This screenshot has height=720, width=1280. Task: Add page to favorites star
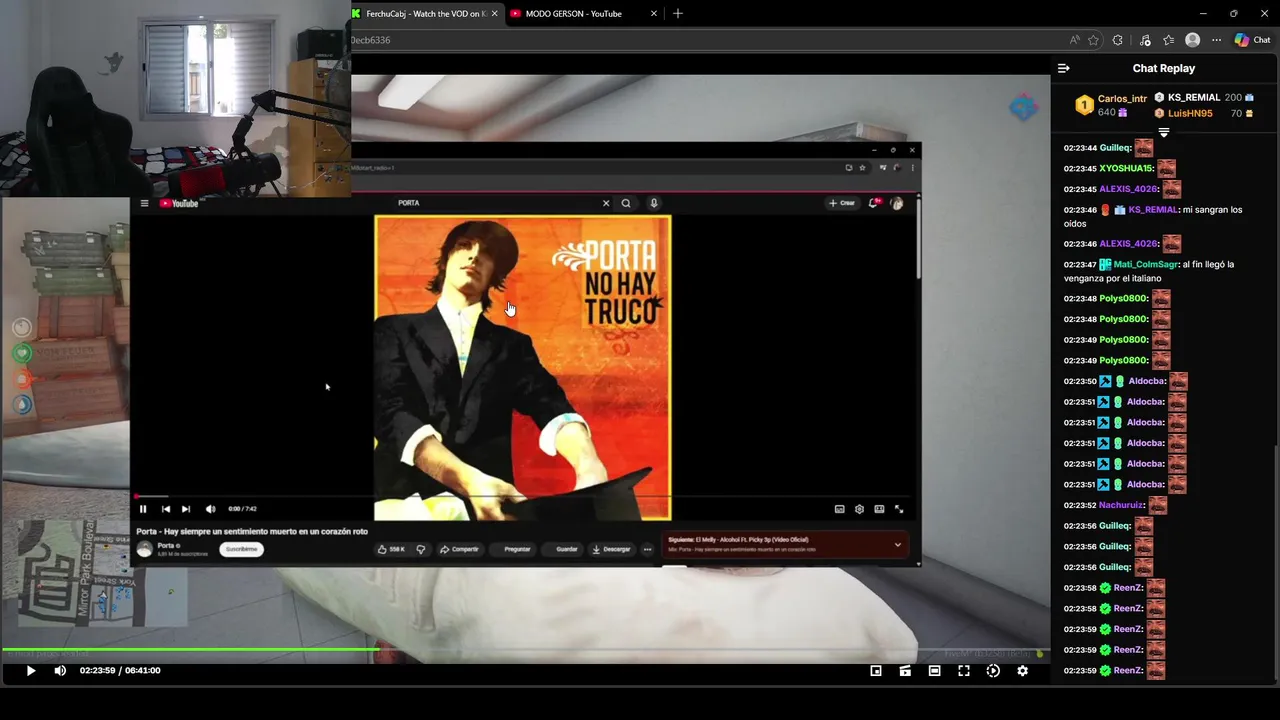(x=1093, y=40)
